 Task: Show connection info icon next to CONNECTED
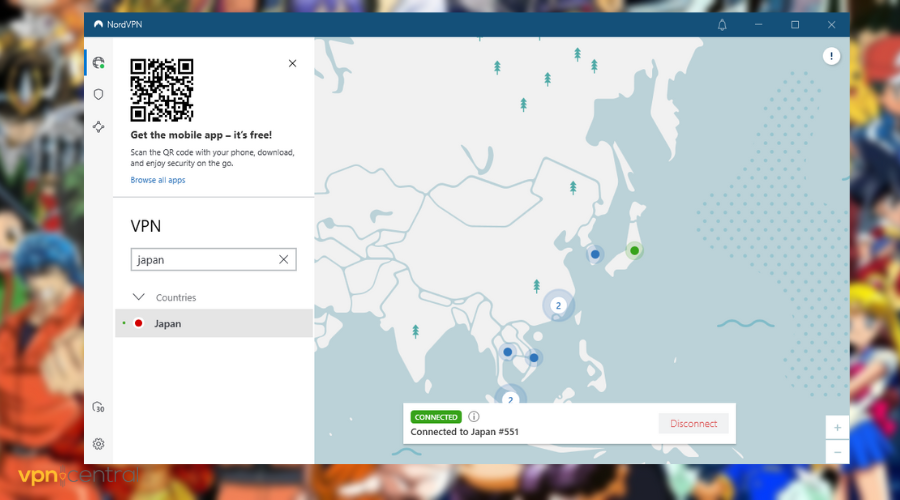point(474,417)
